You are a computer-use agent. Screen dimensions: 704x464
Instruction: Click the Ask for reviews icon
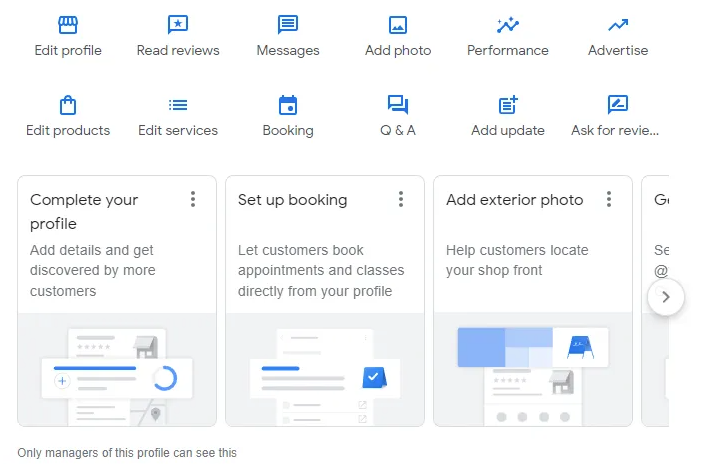618,105
